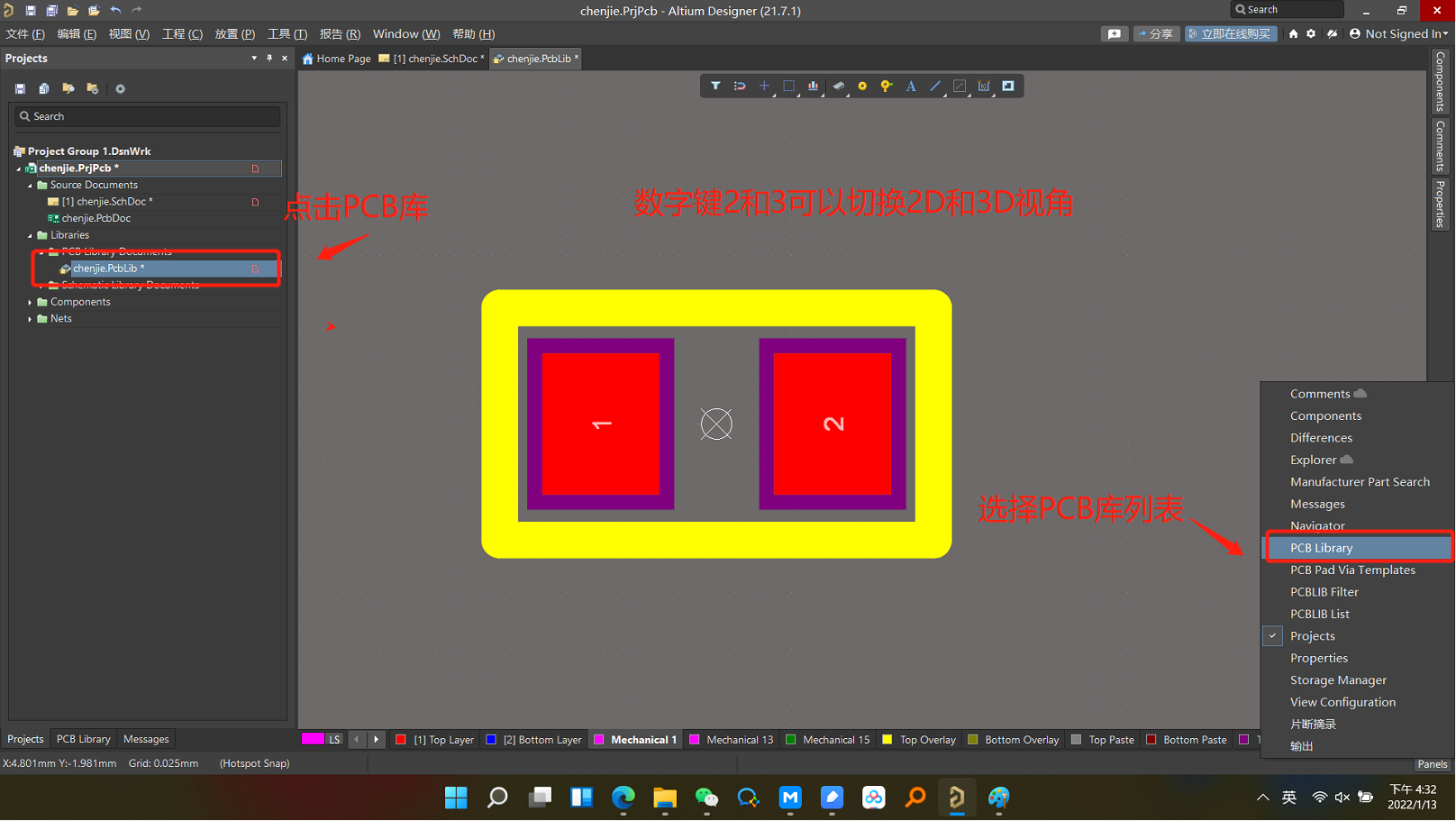Open the 放置 (P) menu
The image size is (1456, 821).
[x=235, y=33]
